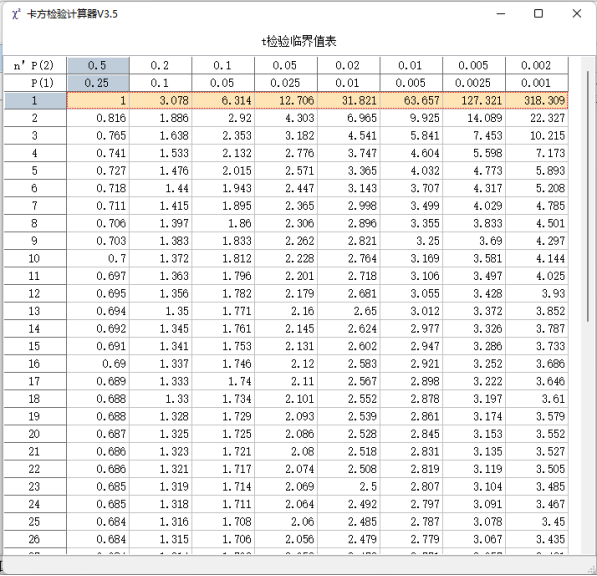Click the P(1) 0.0025 header cell
Viewport: 597px width, 576px height.
point(474,83)
